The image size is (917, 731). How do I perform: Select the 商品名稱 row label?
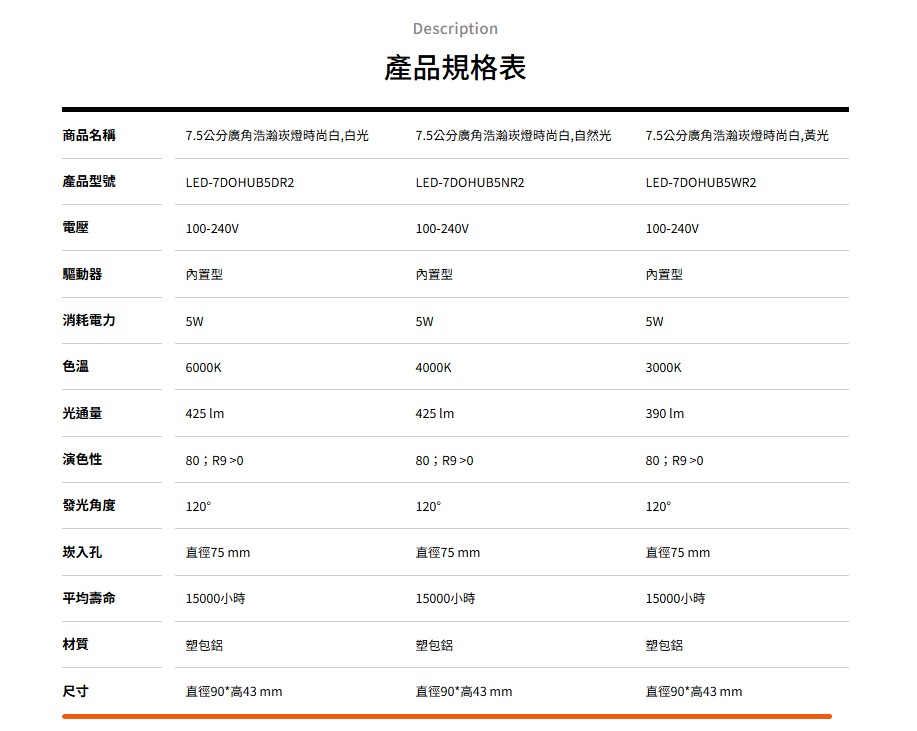(x=89, y=135)
